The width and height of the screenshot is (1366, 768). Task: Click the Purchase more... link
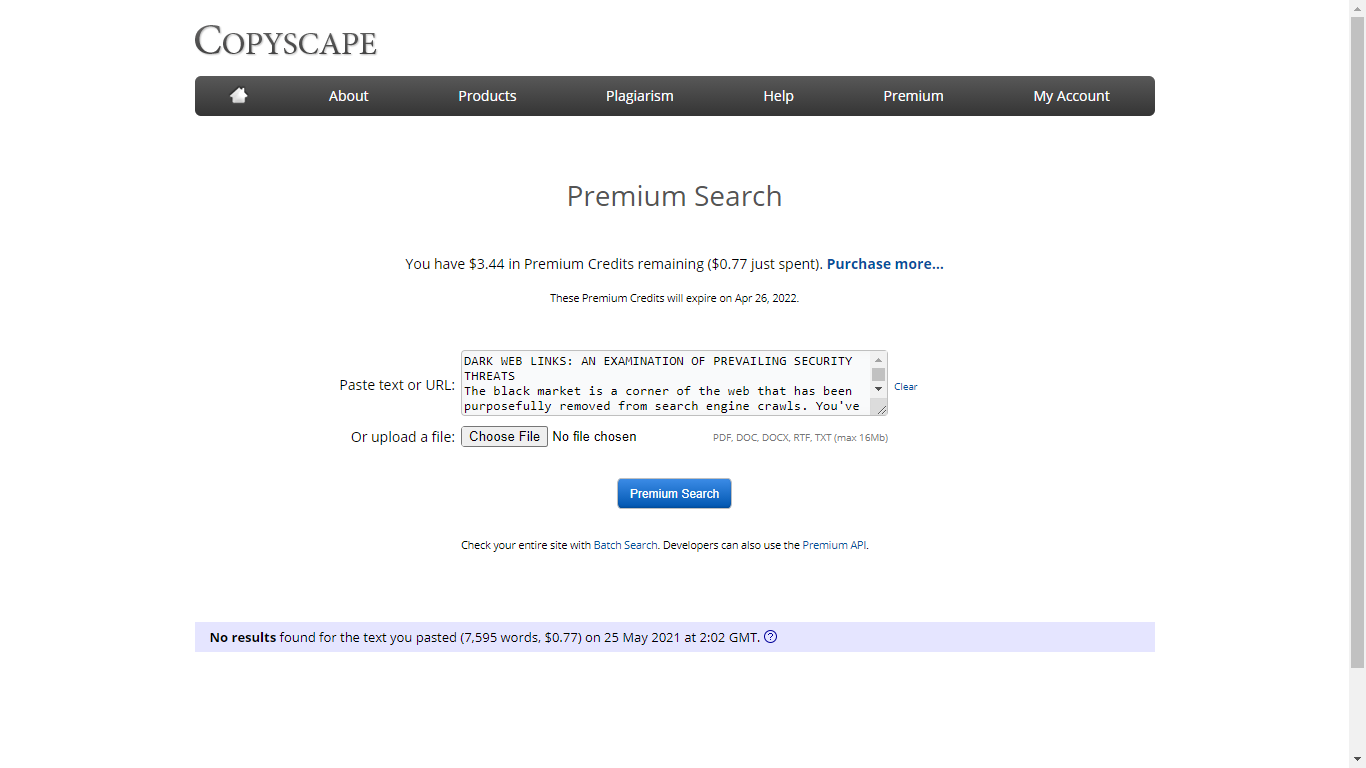pos(885,264)
